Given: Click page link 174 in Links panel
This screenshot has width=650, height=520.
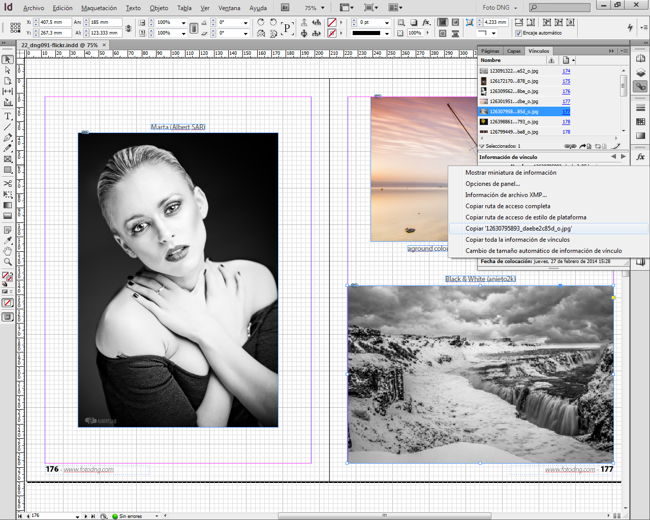Looking at the screenshot, I should 566,71.
